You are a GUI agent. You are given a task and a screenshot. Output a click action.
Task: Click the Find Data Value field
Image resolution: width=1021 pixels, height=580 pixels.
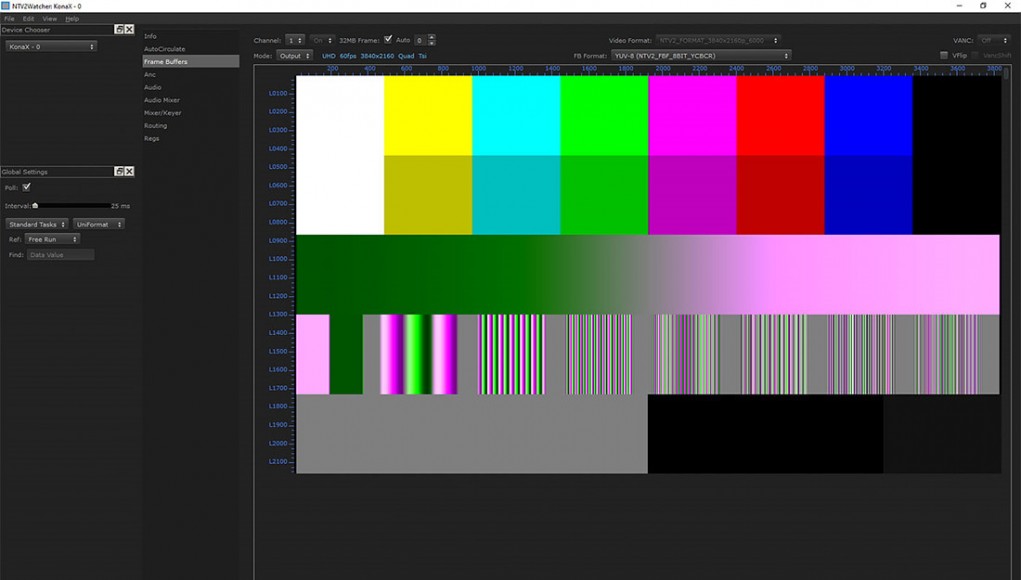[61, 255]
